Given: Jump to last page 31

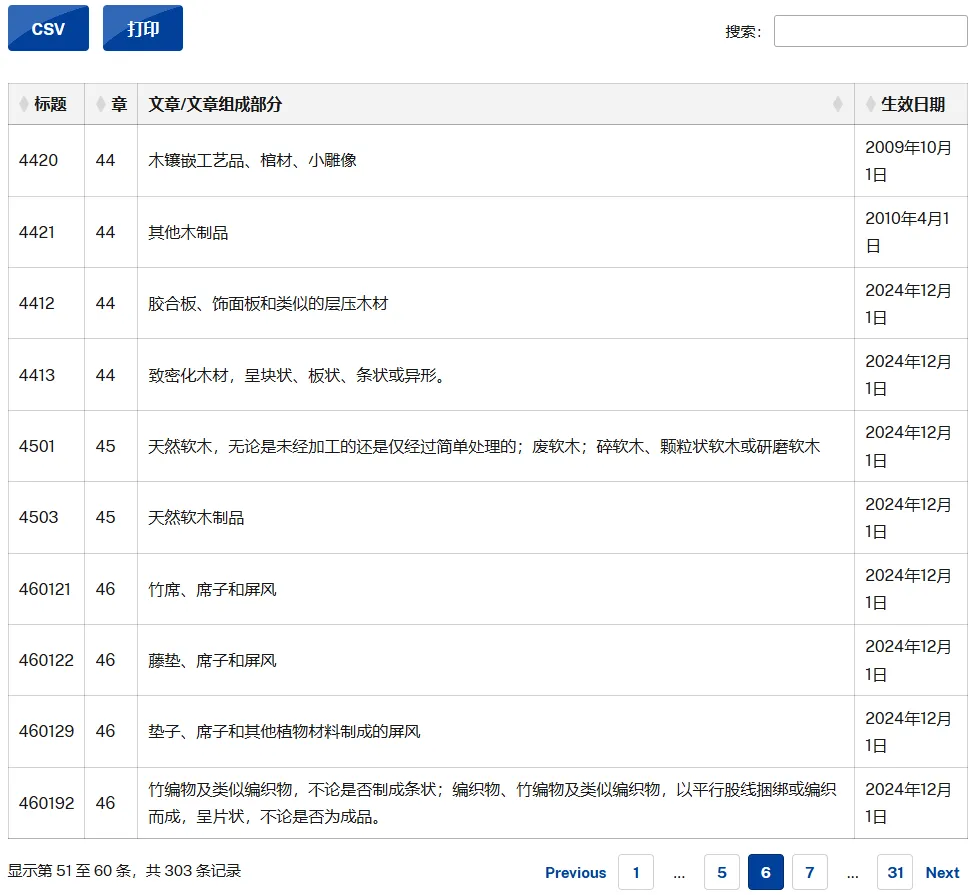Looking at the screenshot, I should tap(895, 872).
